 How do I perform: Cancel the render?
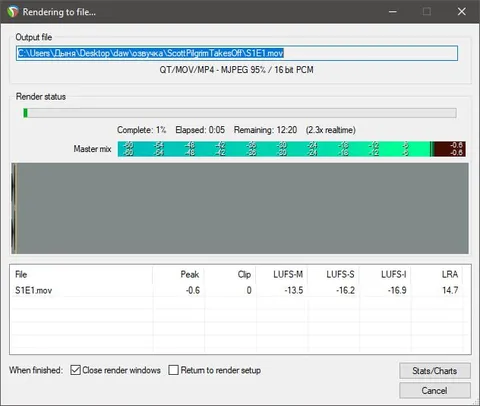435,390
